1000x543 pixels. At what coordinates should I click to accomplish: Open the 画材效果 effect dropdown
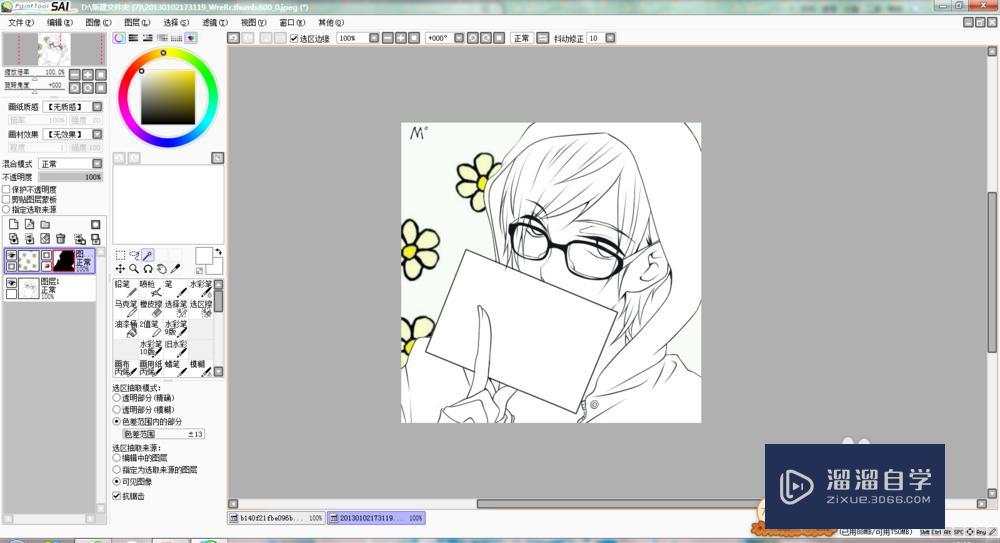point(97,134)
